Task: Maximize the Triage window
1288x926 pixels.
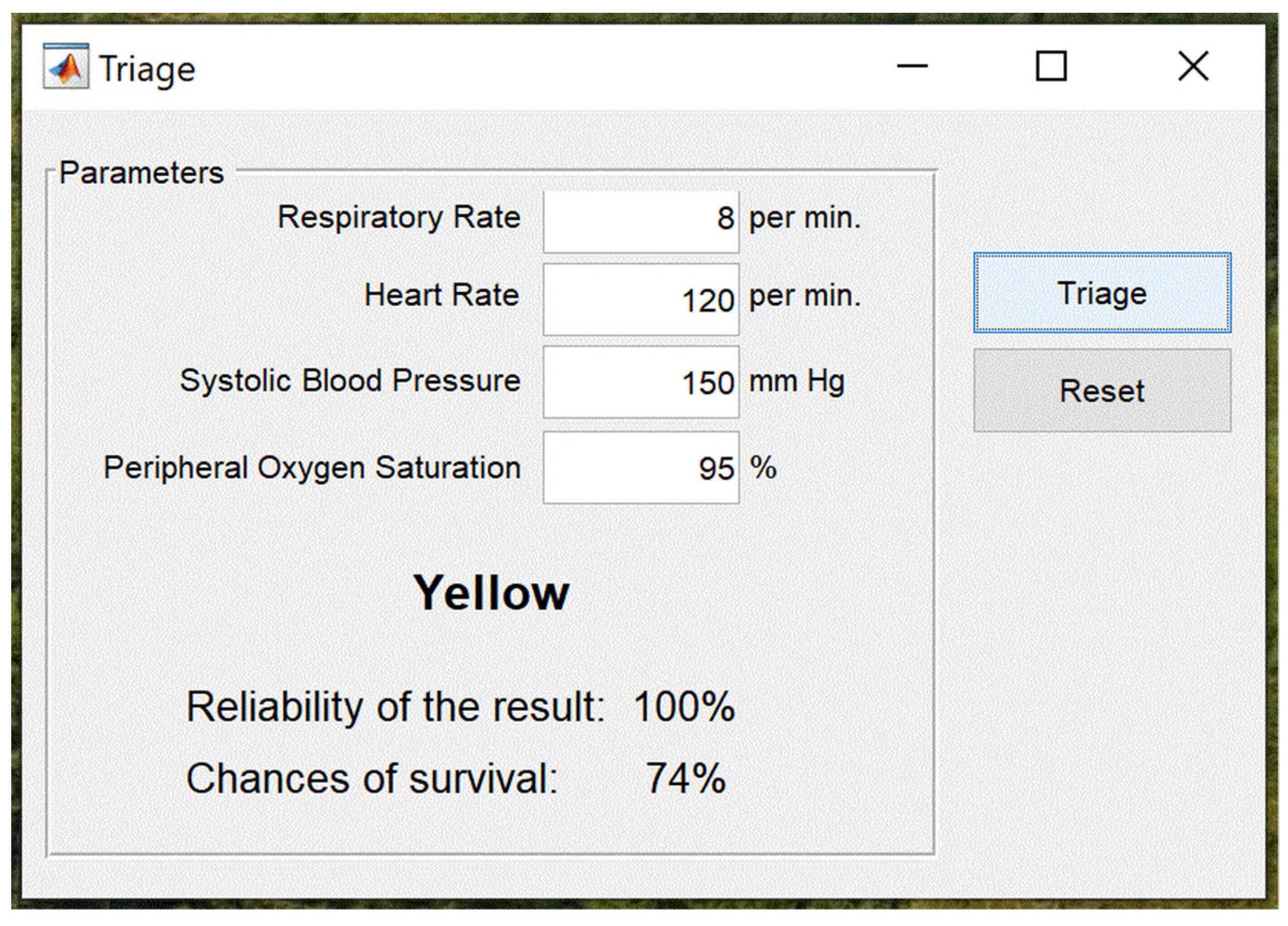Action: 1051,67
